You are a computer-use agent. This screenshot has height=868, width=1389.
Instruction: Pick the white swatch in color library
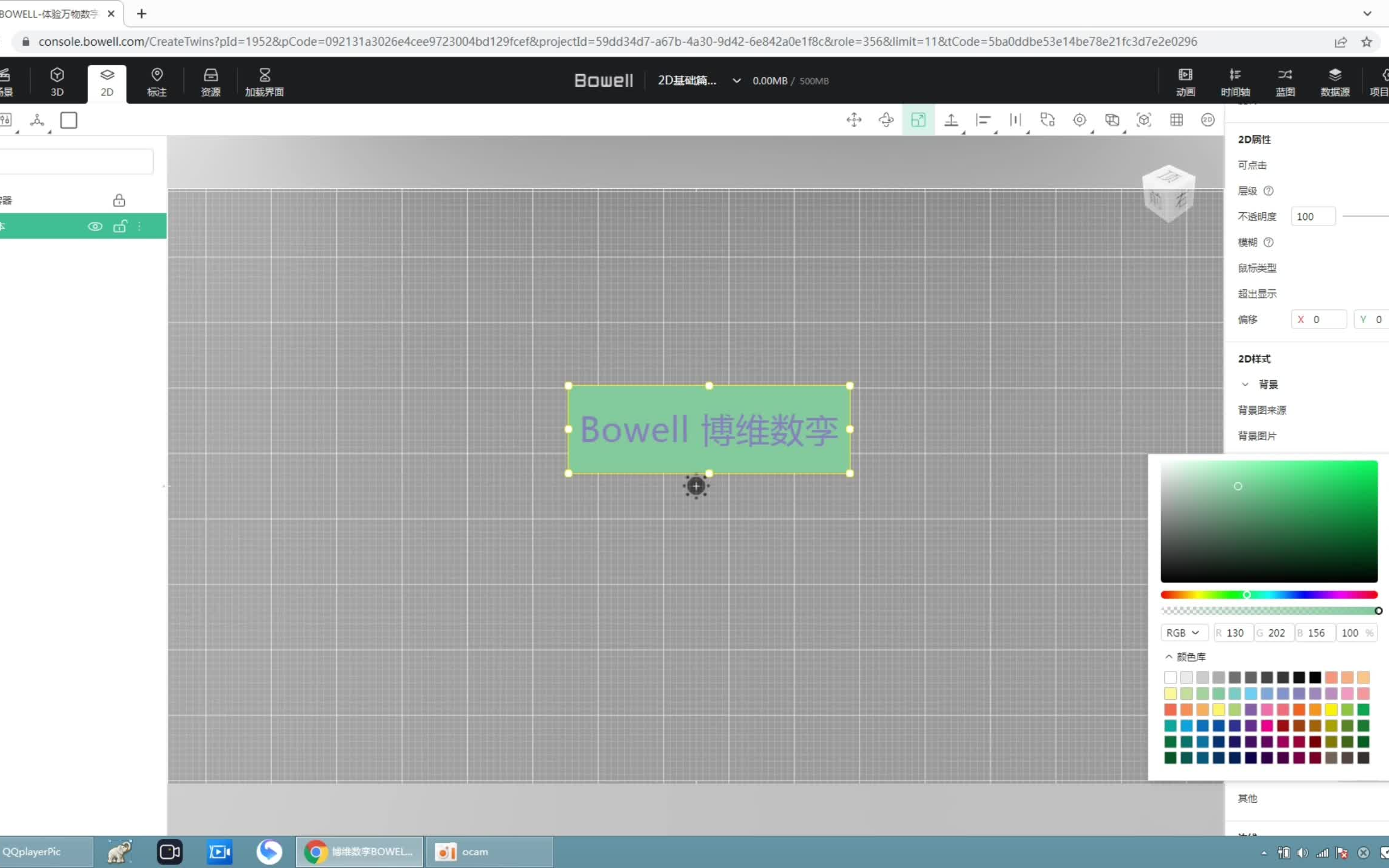click(x=1170, y=678)
